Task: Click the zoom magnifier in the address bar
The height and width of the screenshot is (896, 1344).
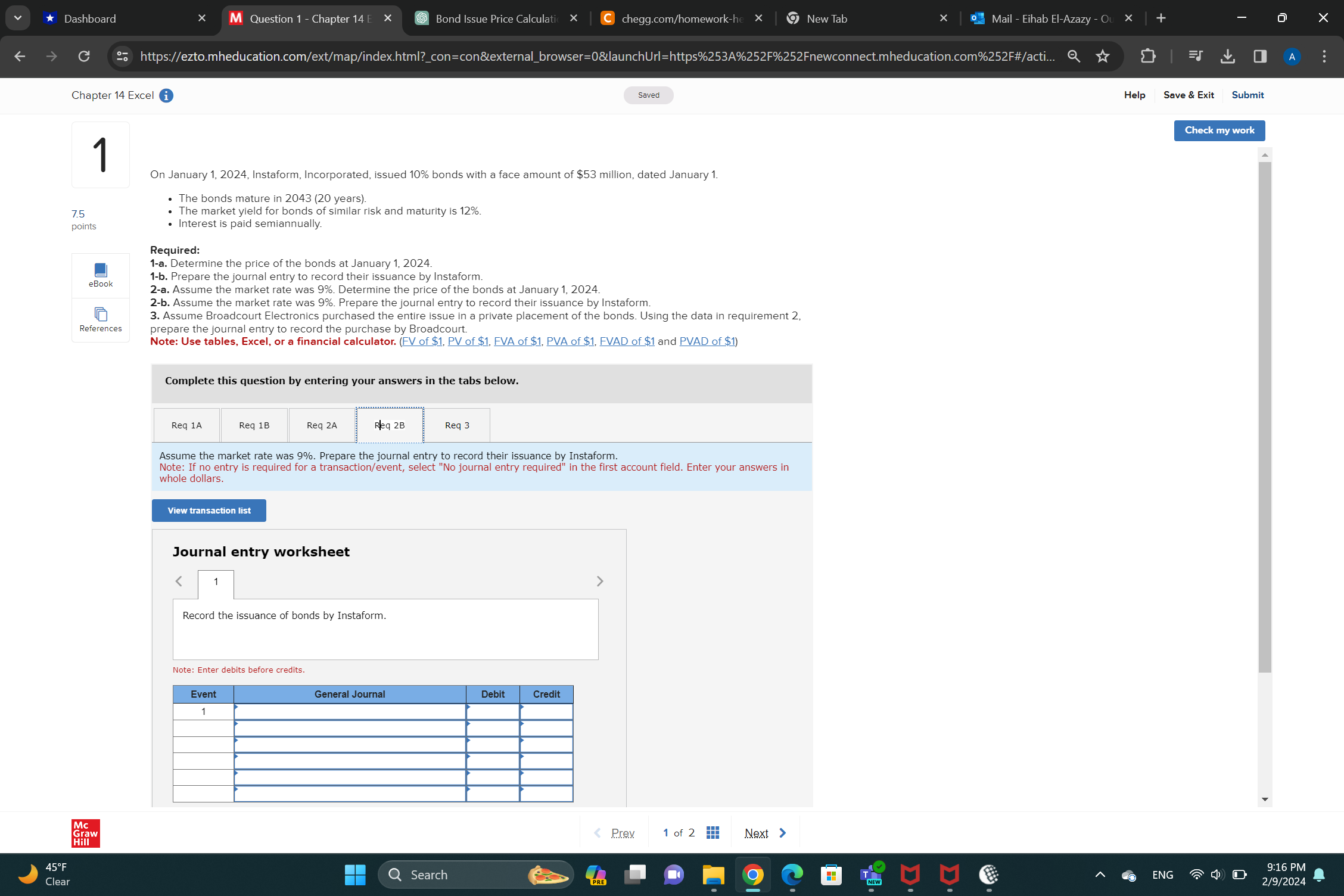Action: 1074,56
